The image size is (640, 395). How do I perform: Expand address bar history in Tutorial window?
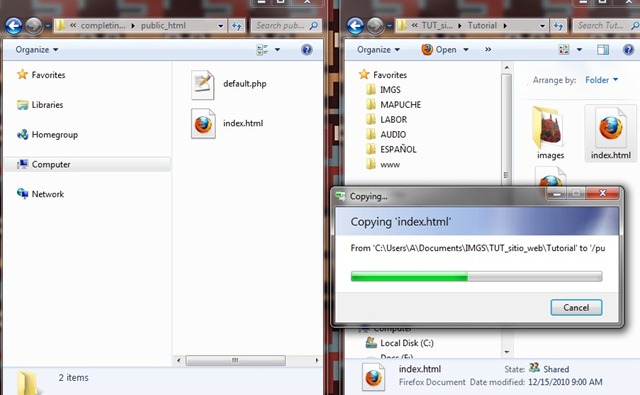tap(542, 26)
